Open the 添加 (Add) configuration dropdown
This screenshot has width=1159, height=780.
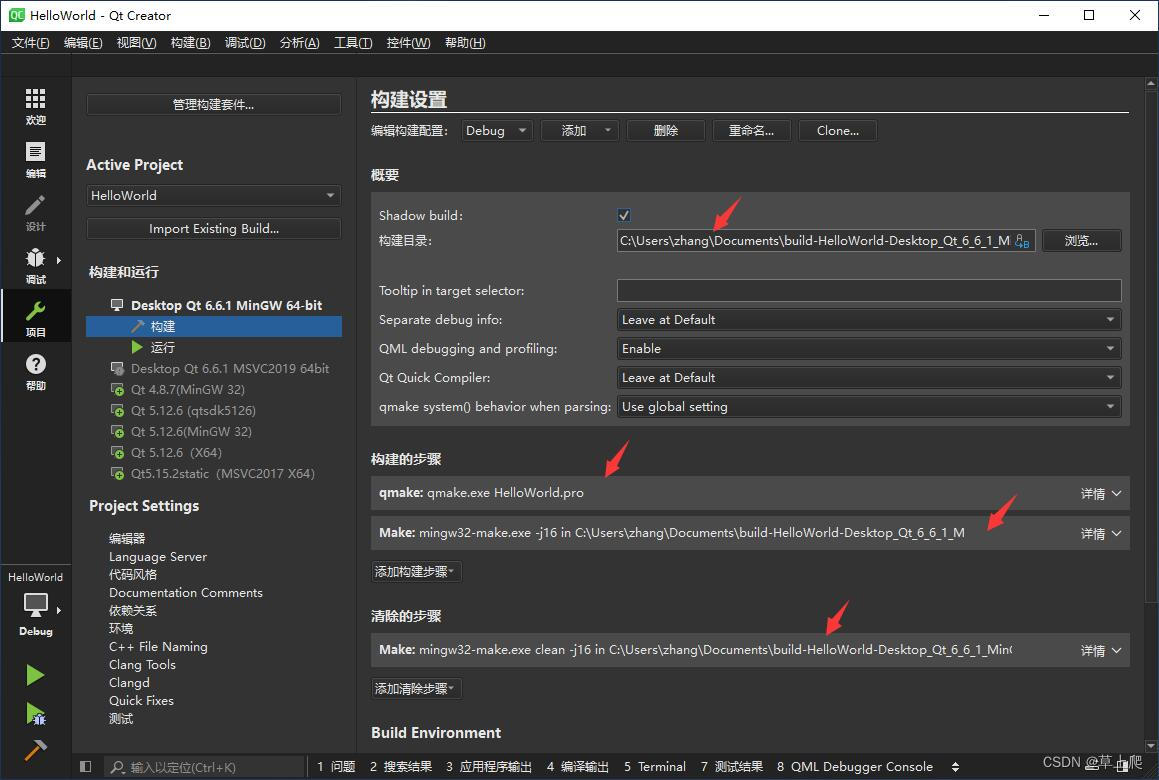point(579,131)
